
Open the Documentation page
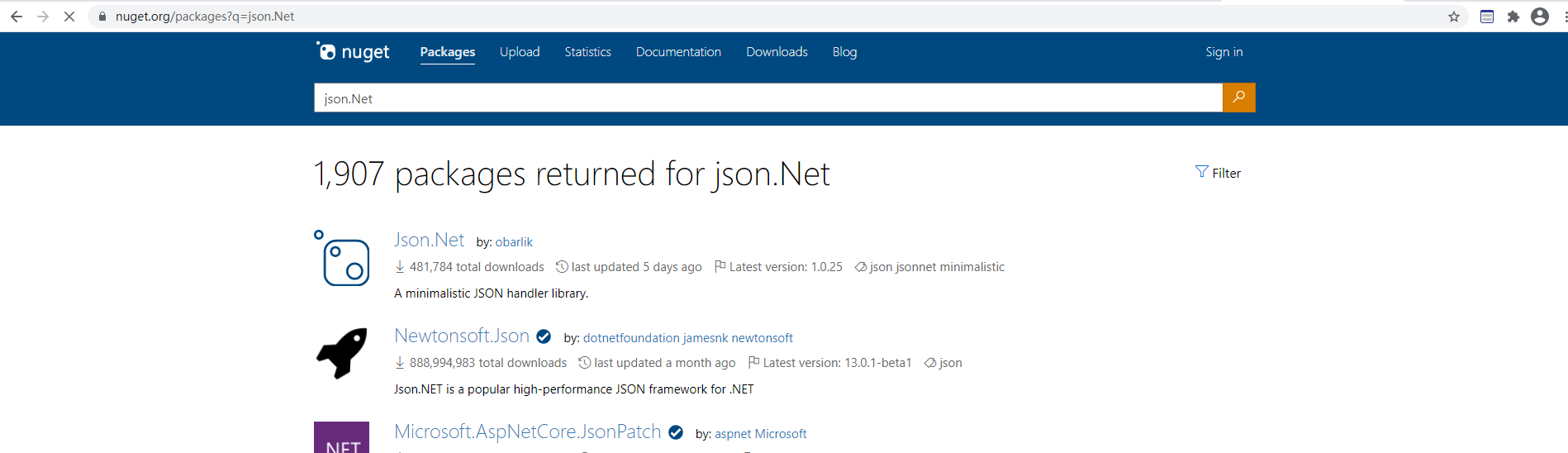pyautogui.click(x=678, y=52)
